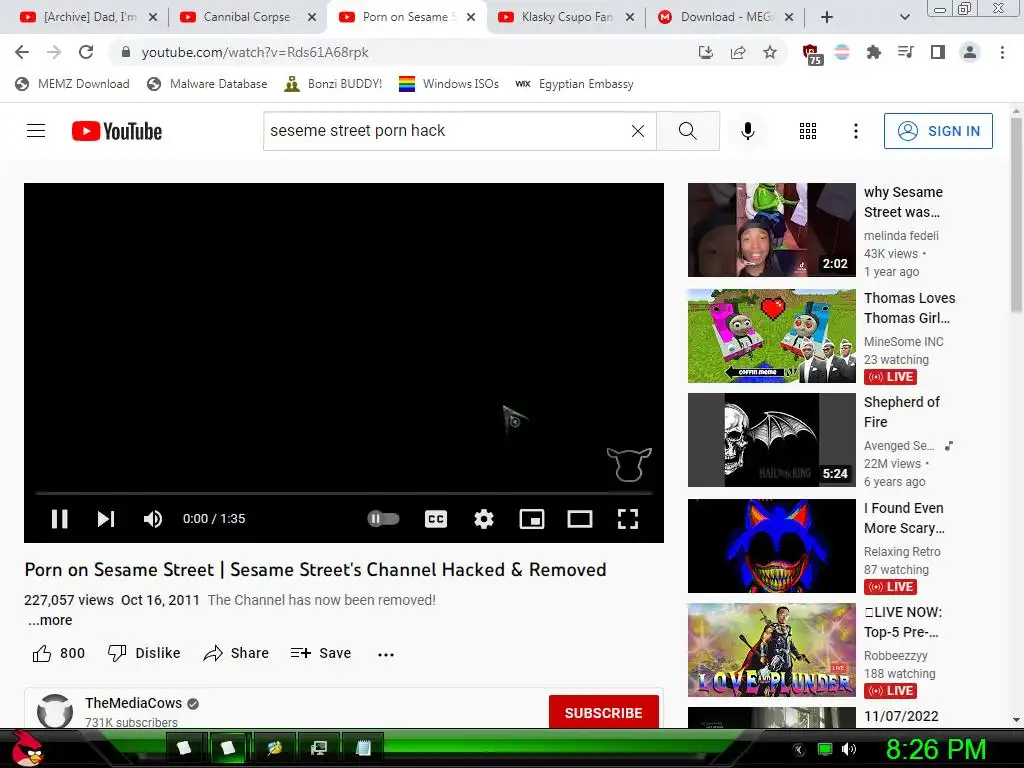Viewport: 1024px width, 768px height.
Task: Open taskbar volume speaker icon
Action: tap(849, 749)
